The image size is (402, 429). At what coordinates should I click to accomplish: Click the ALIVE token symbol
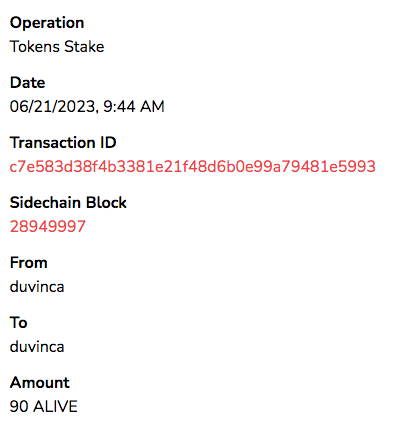click(56, 407)
